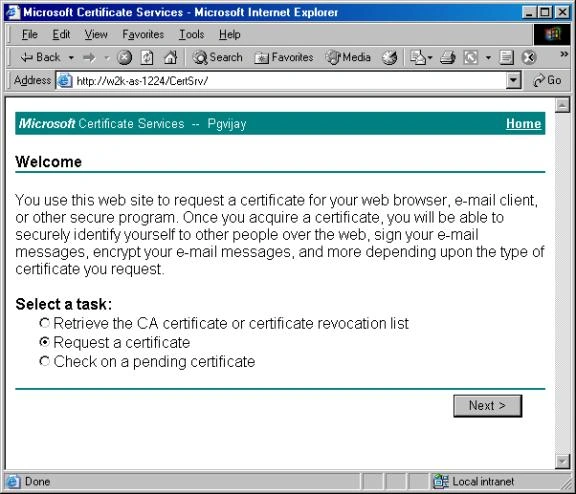The height and width of the screenshot is (494, 576).
Task: Click the IE icon in the title bar
Action: point(12,12)
